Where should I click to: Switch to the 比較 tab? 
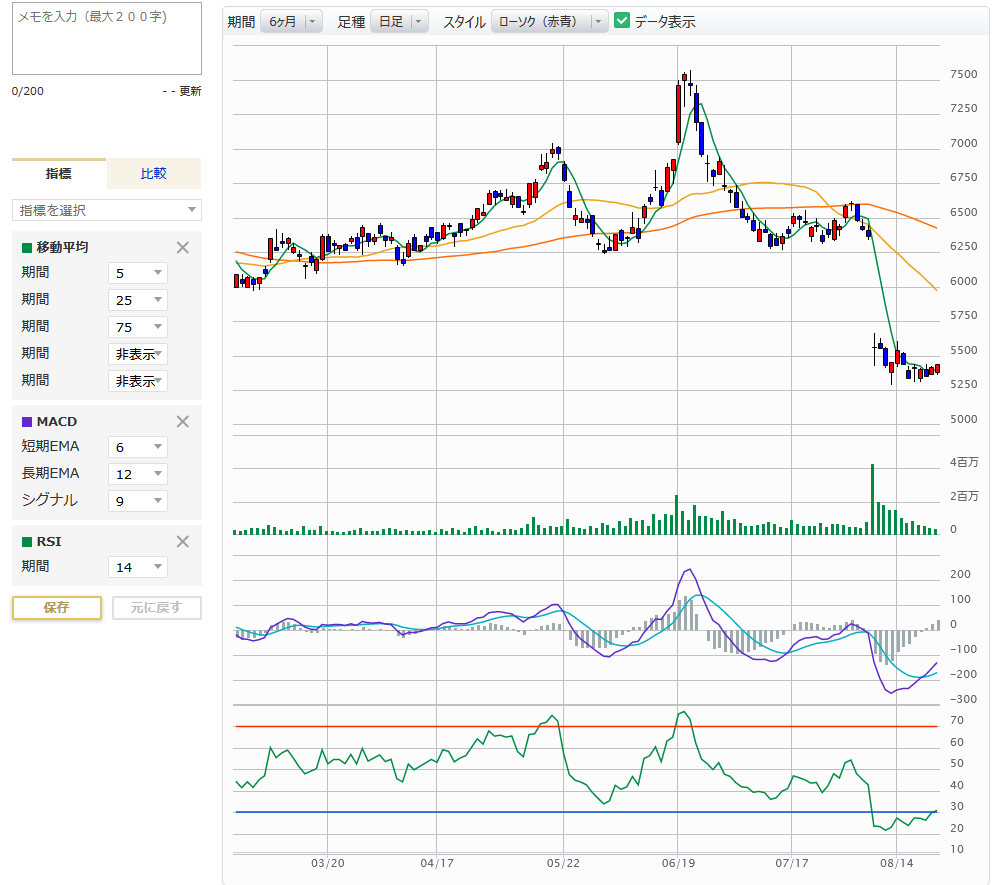(x=154, y=174)
